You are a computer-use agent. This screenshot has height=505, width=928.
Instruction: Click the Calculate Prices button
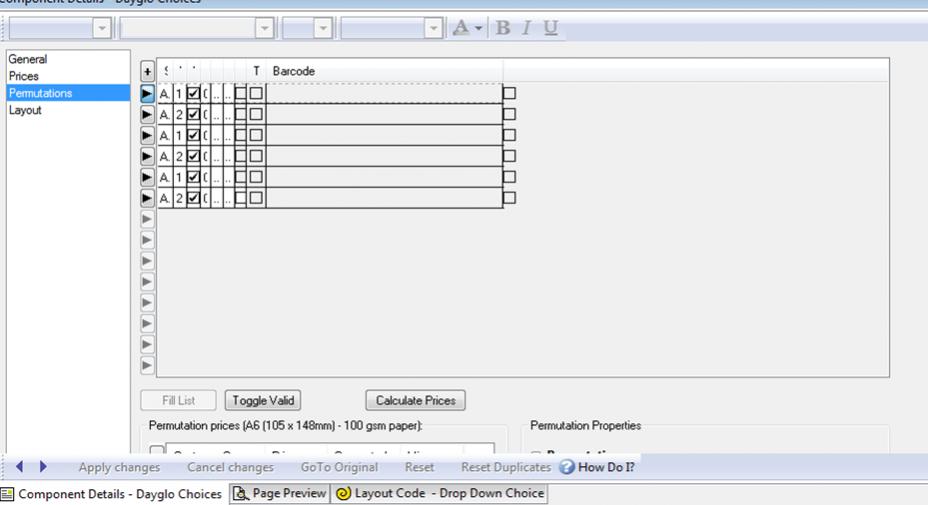click(415, 400)
